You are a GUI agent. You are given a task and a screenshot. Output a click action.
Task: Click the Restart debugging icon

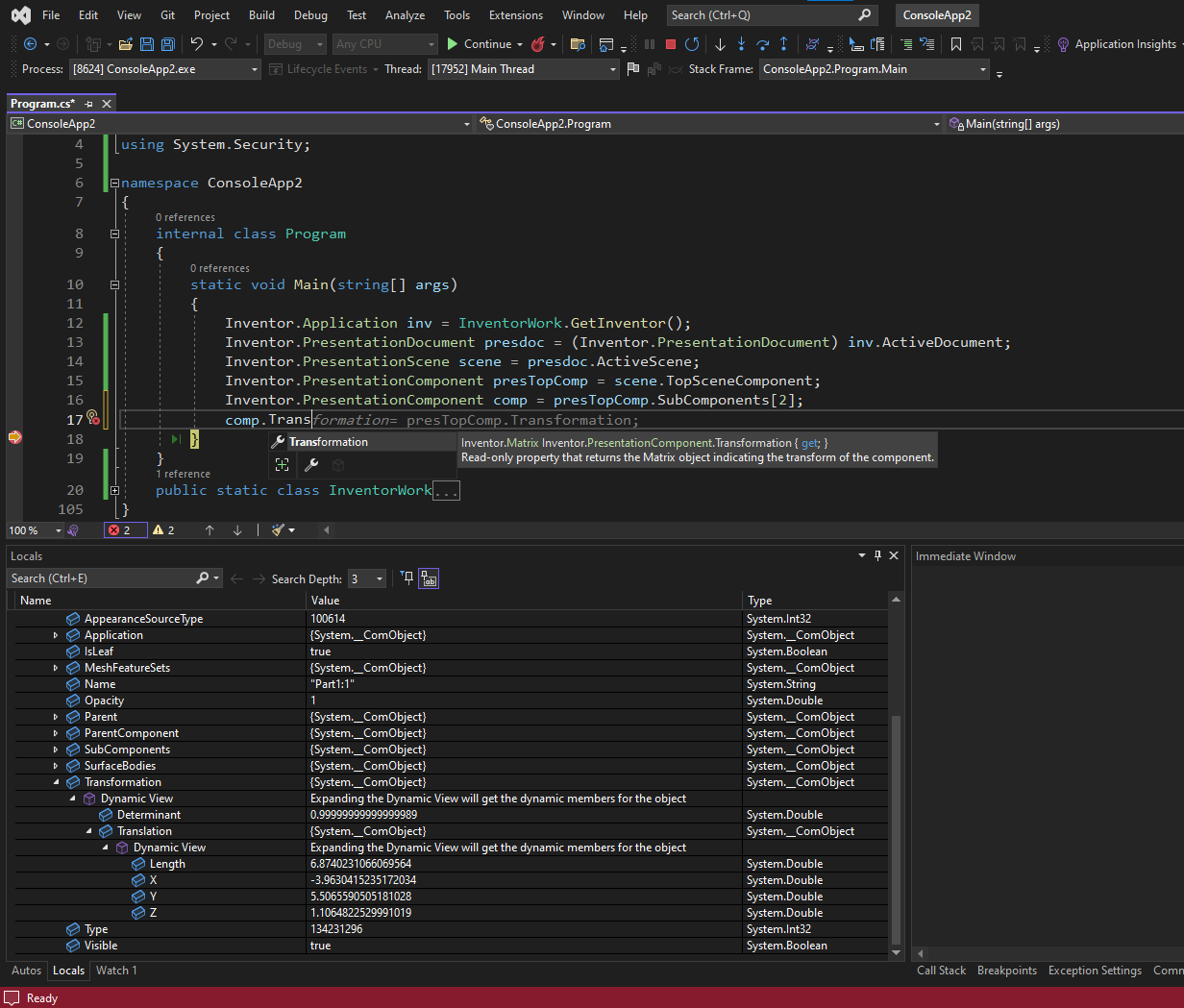(x=692, y=43)
